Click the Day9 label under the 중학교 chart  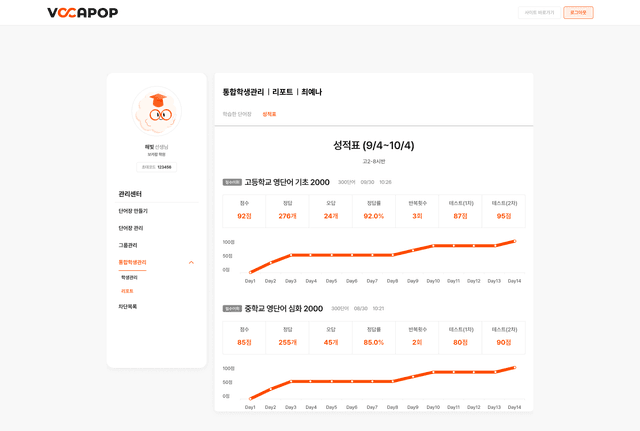coord(413,407)
